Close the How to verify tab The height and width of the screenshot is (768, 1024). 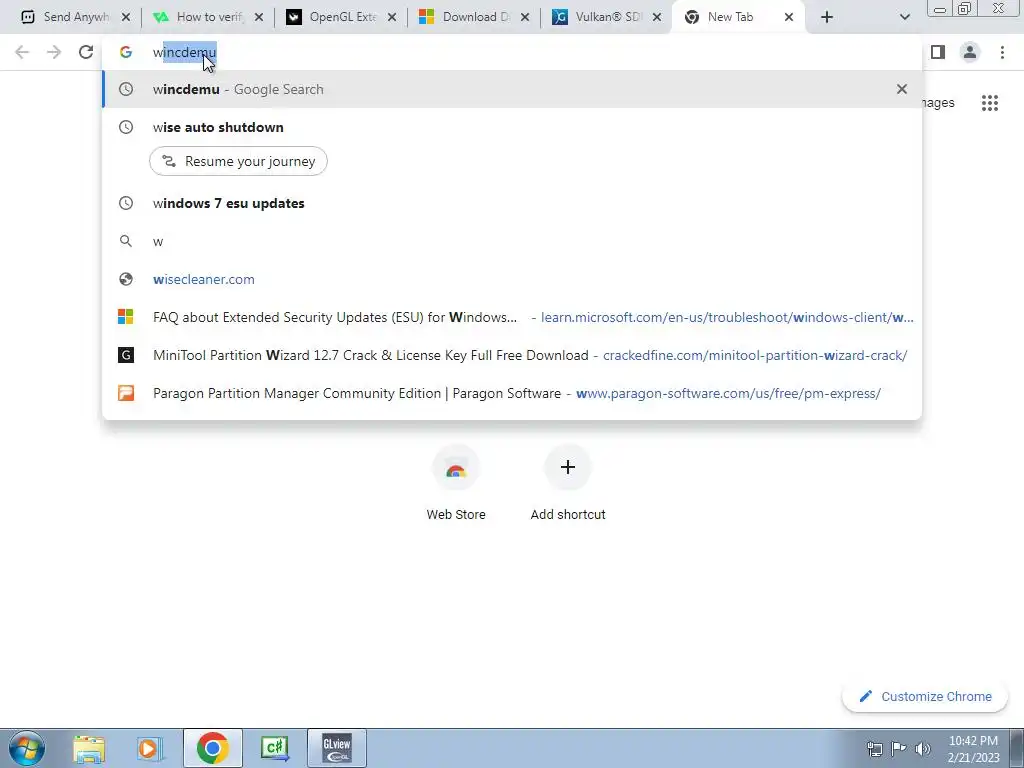click(259, 17)
